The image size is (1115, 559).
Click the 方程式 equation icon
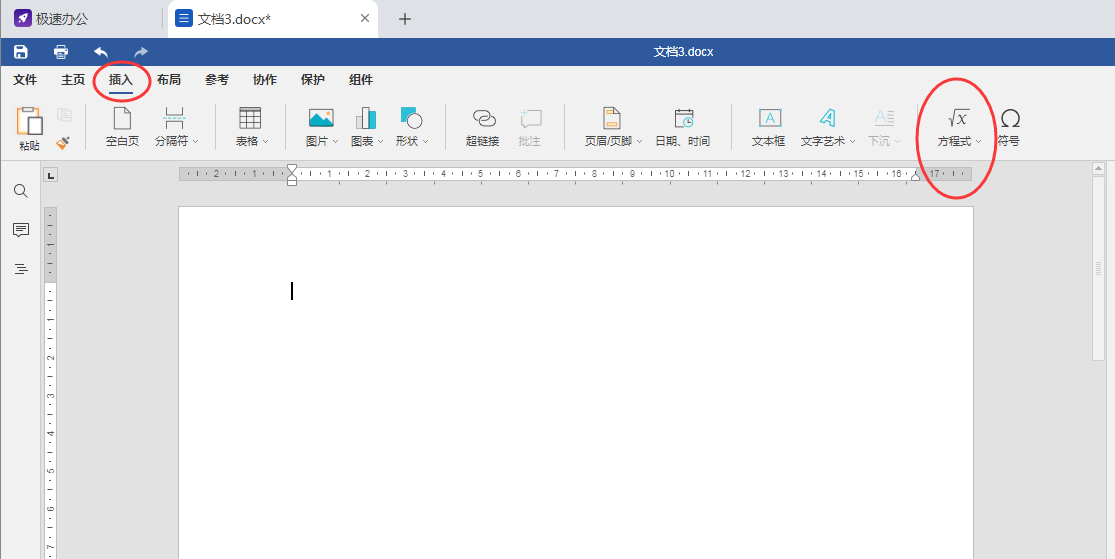959,118
